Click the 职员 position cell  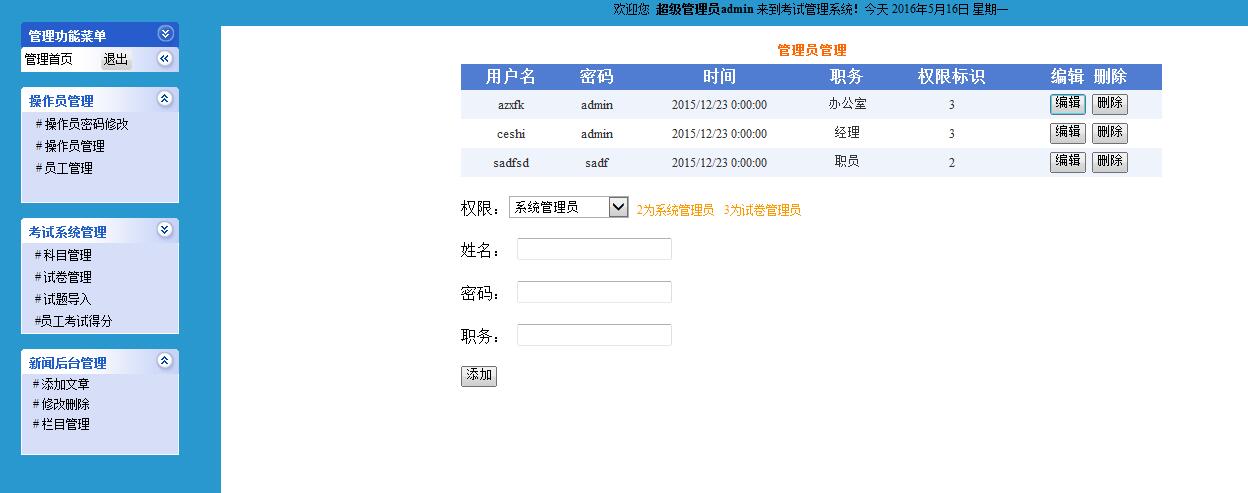[847, 162]
